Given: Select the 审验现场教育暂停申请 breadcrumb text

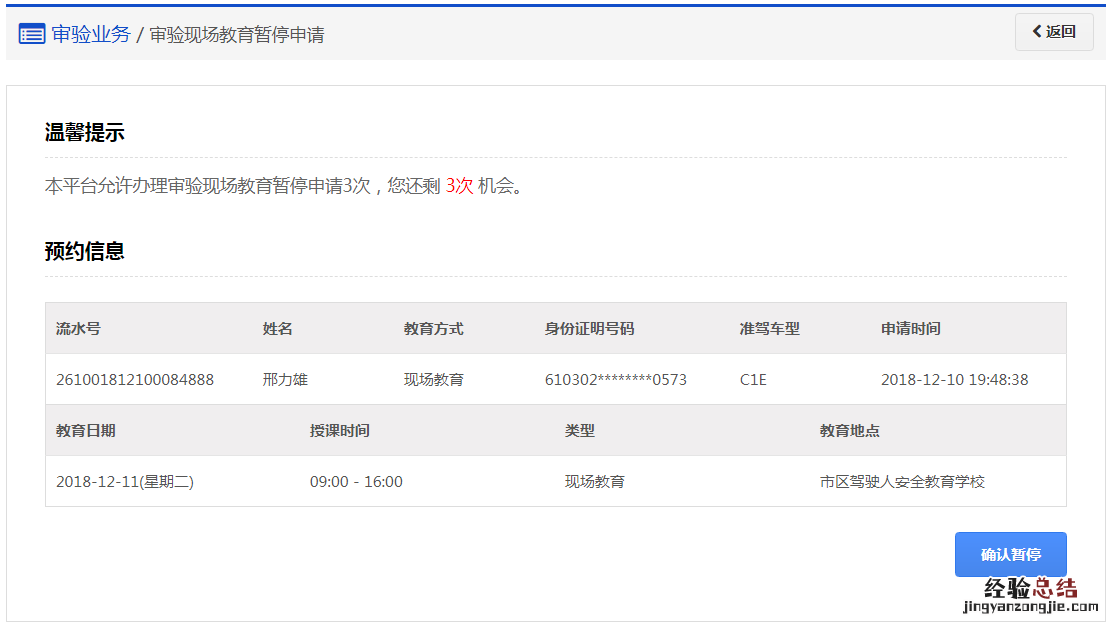Looking at the screenshot, I should (237, 35).
